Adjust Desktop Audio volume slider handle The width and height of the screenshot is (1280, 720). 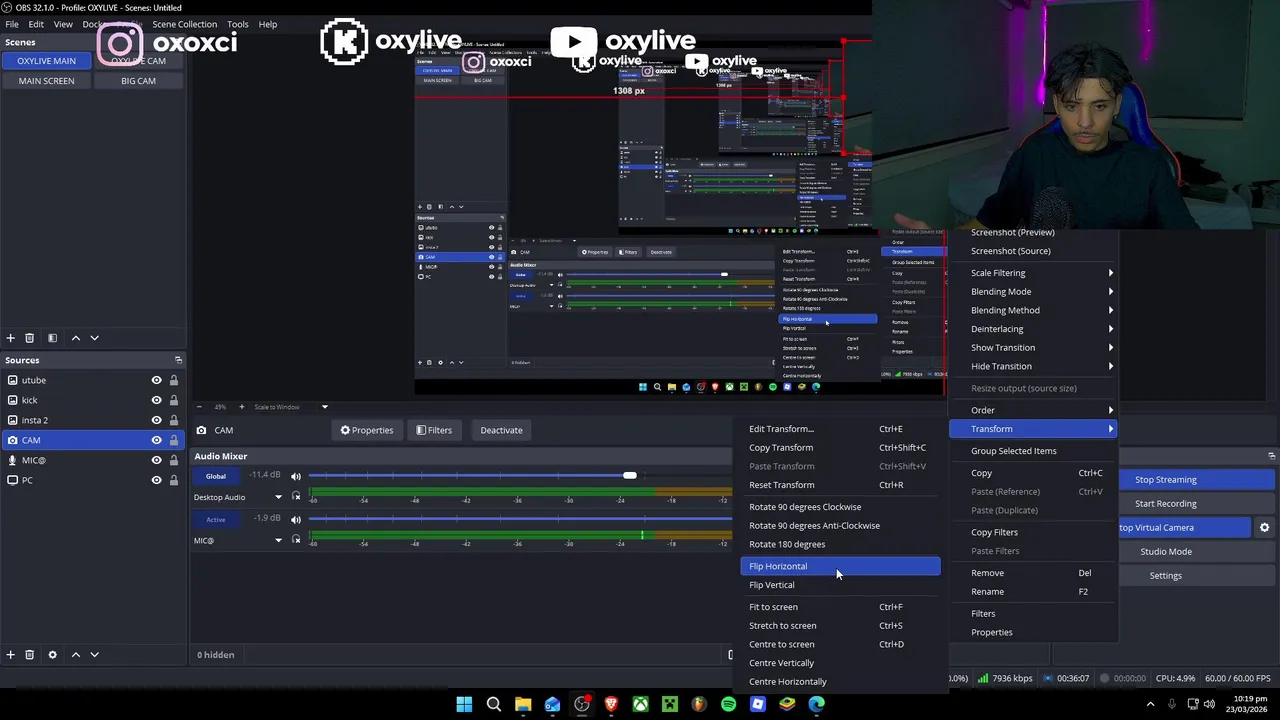(x=629, y=476)
